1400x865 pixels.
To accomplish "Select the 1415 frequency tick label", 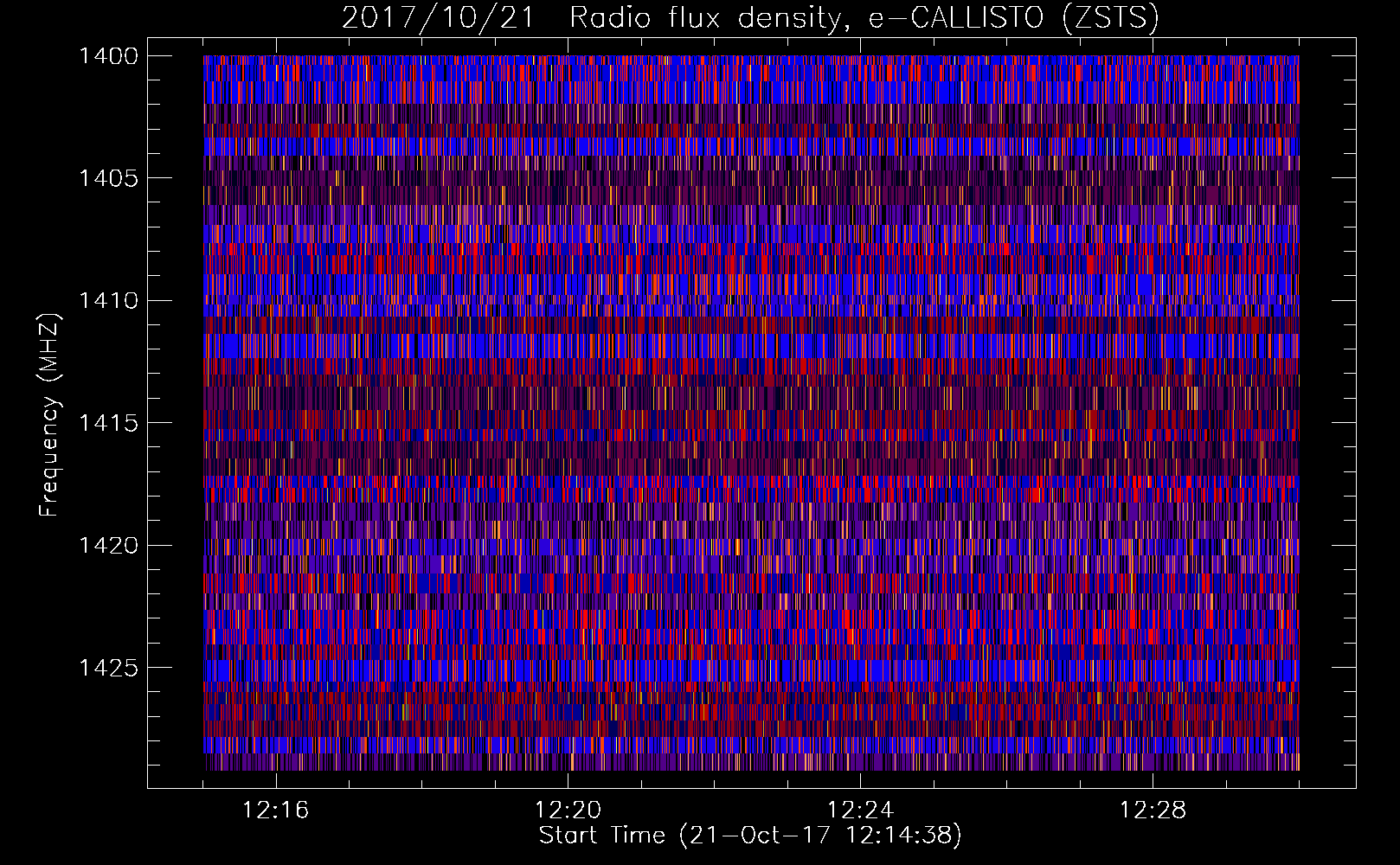I will point(108,423).
